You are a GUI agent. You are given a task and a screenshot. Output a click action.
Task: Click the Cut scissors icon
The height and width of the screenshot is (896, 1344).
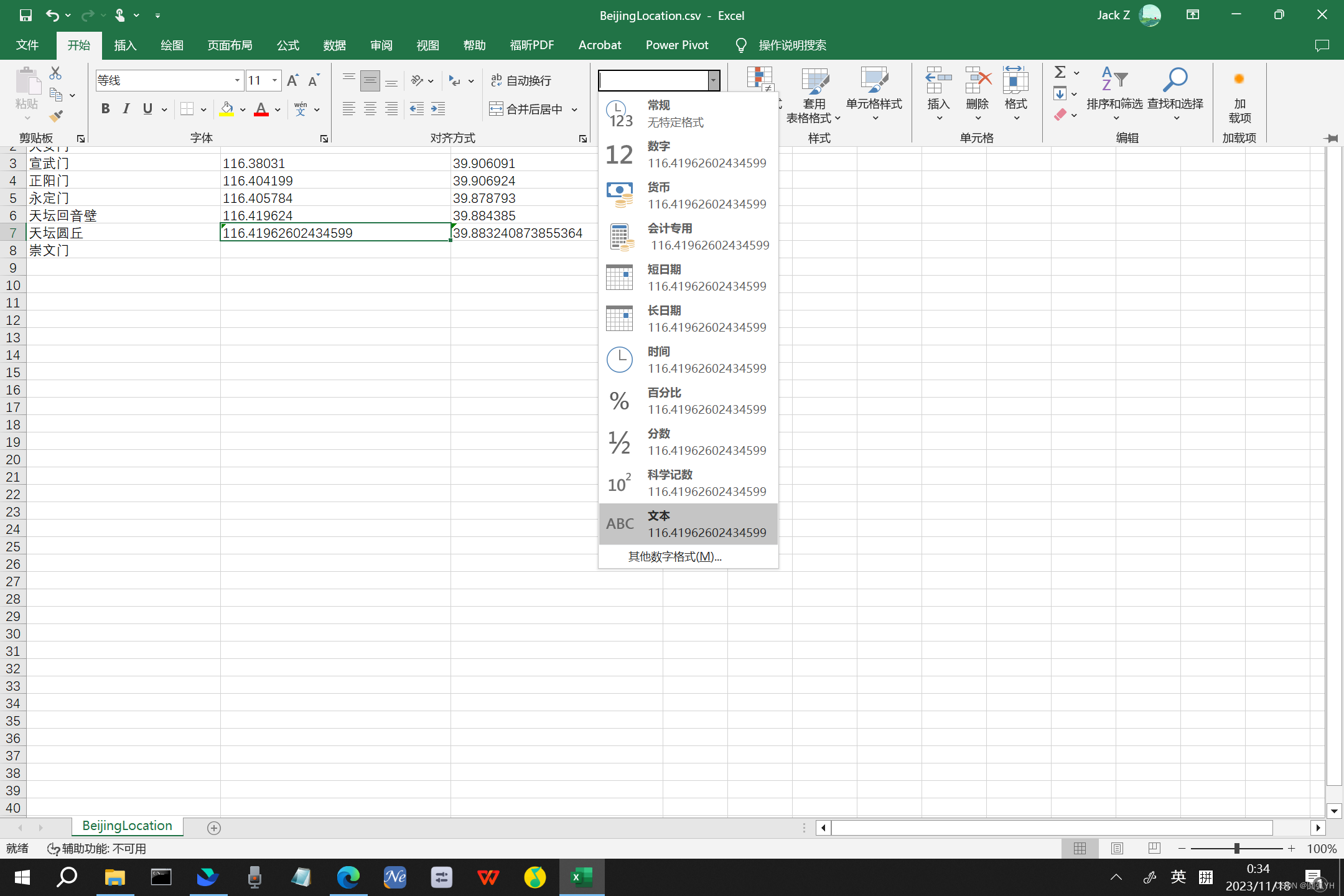55,73
